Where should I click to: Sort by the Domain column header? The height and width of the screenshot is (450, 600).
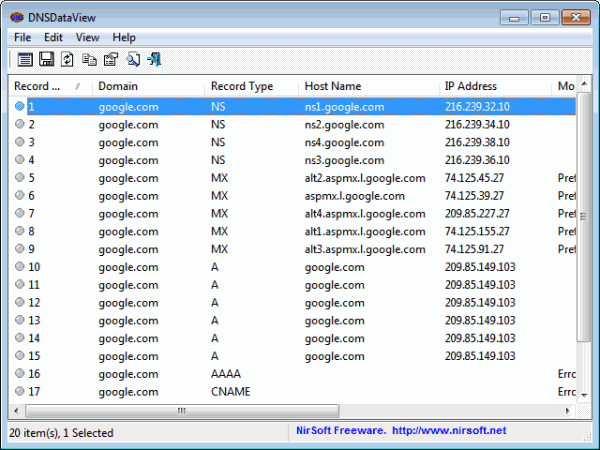coord(148,86)
